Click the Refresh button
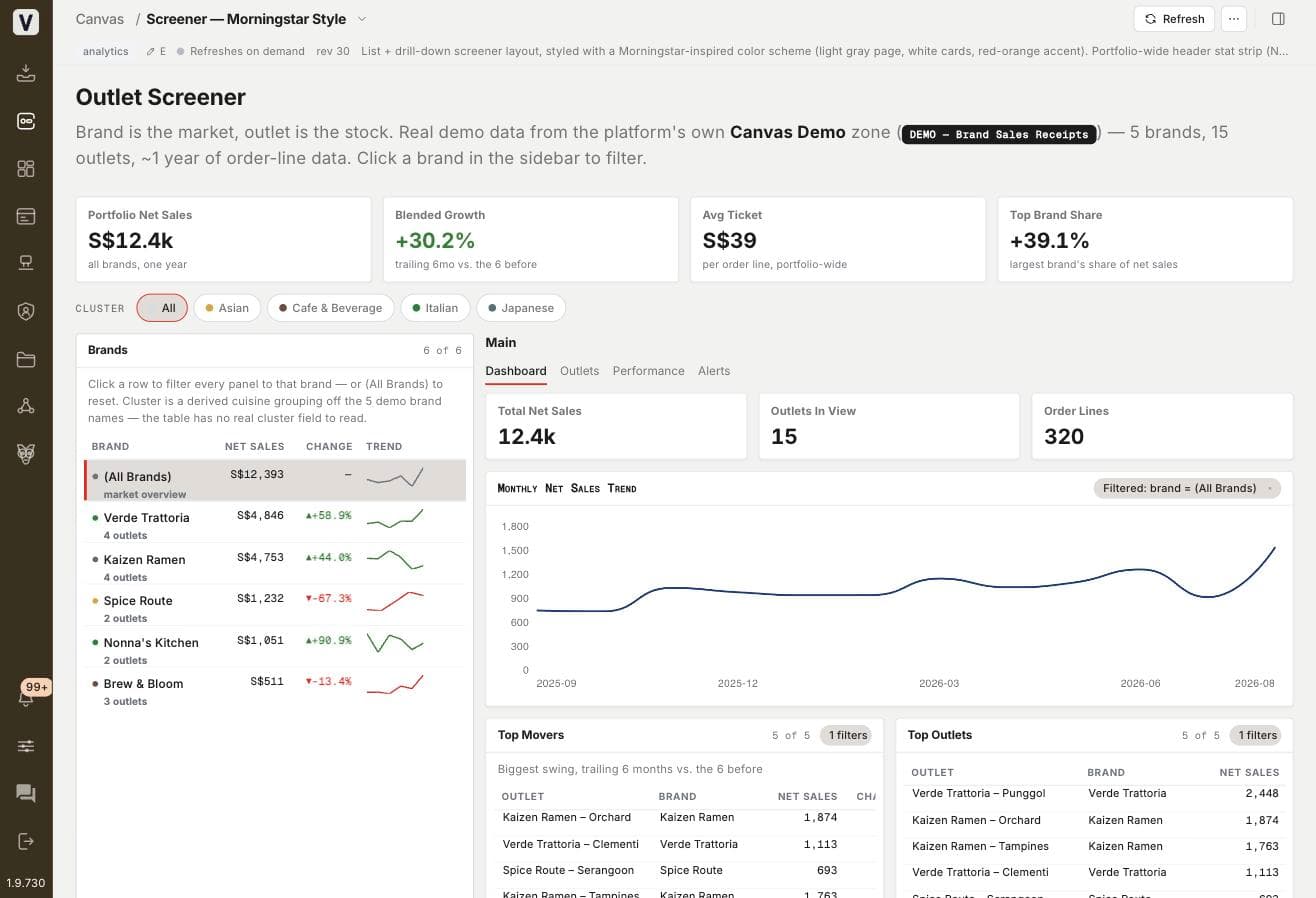The height and width of the screenshot is (898, 1316). pos(1174,19)
